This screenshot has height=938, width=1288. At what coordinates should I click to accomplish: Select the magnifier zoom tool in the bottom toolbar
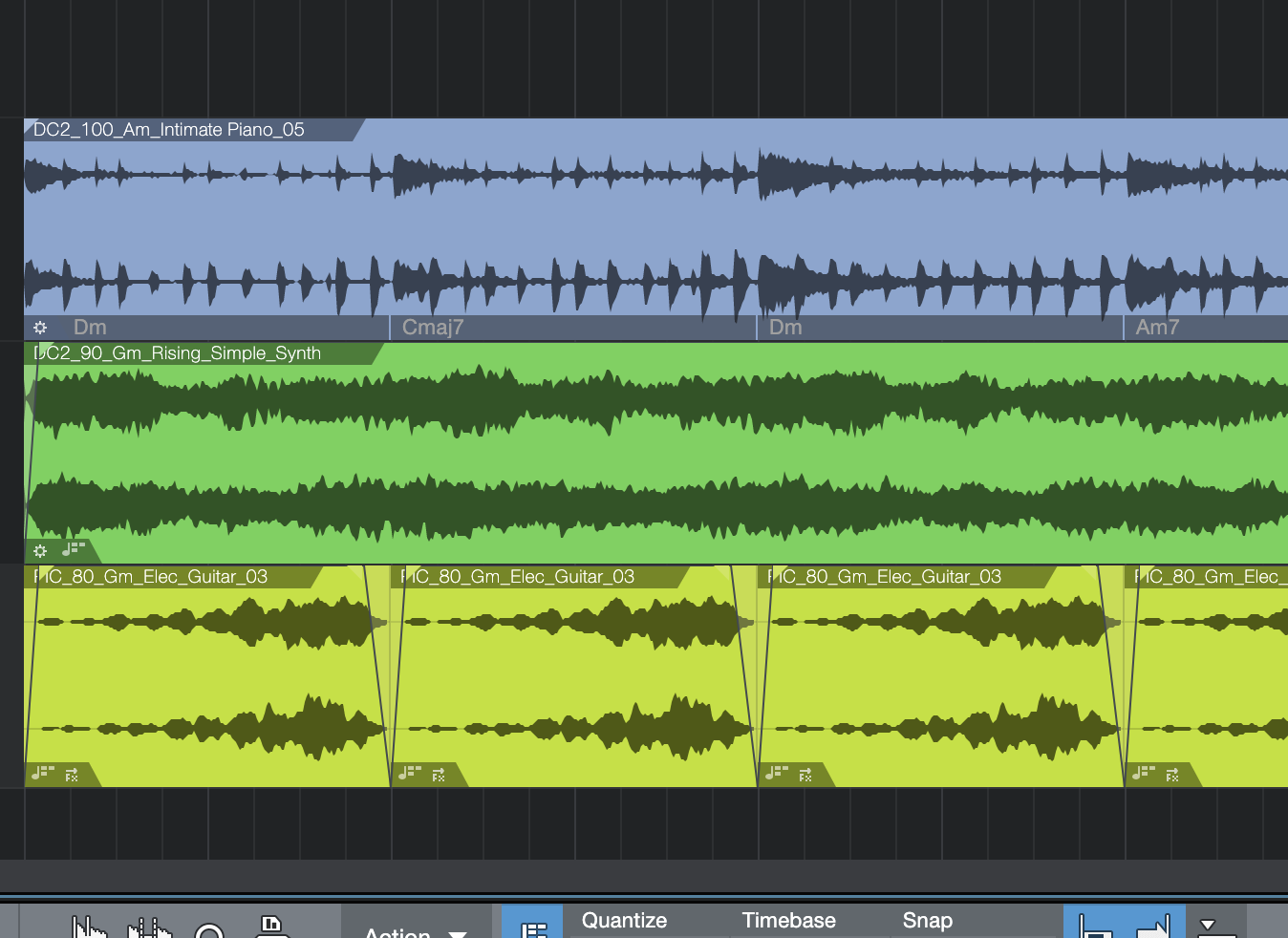pos(209,930)
